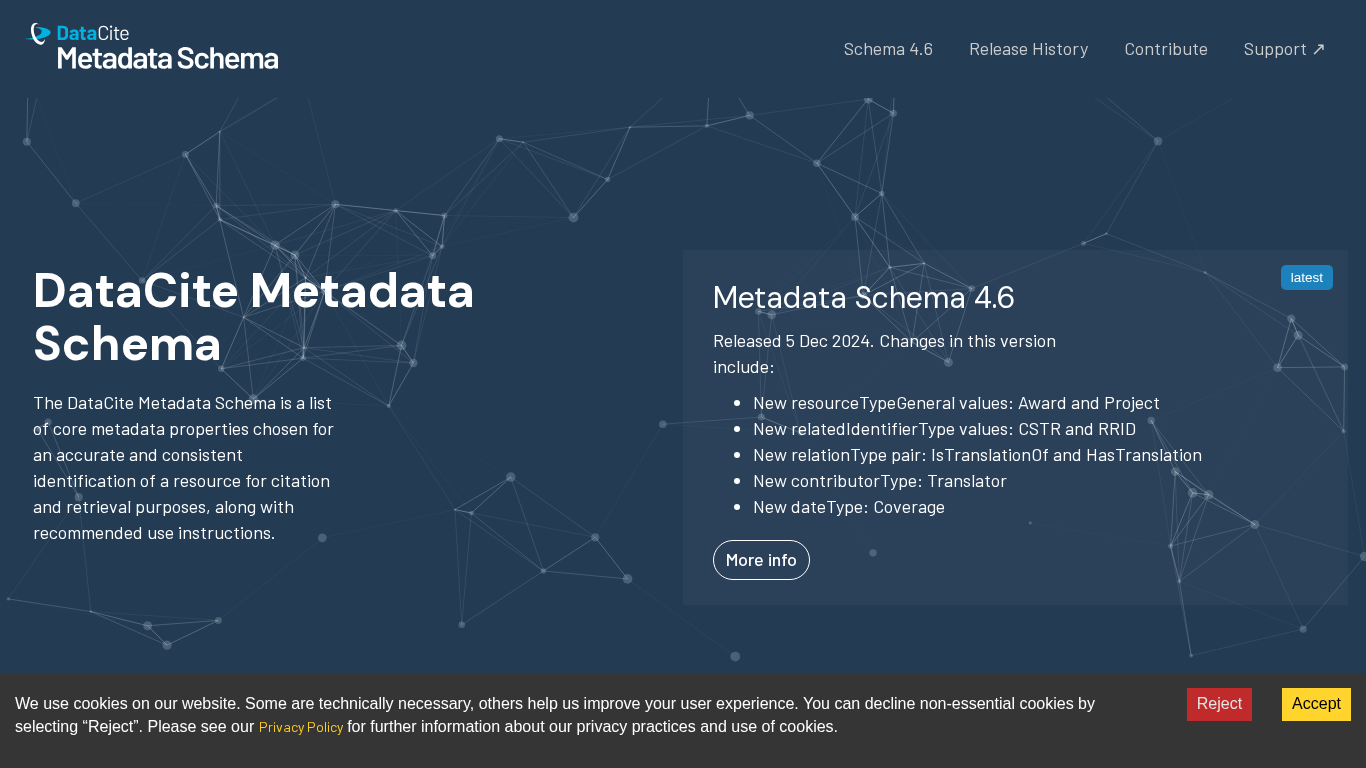Open the Contribute page
This screenshot has width=1366, height=768.
pos(1166,49)
